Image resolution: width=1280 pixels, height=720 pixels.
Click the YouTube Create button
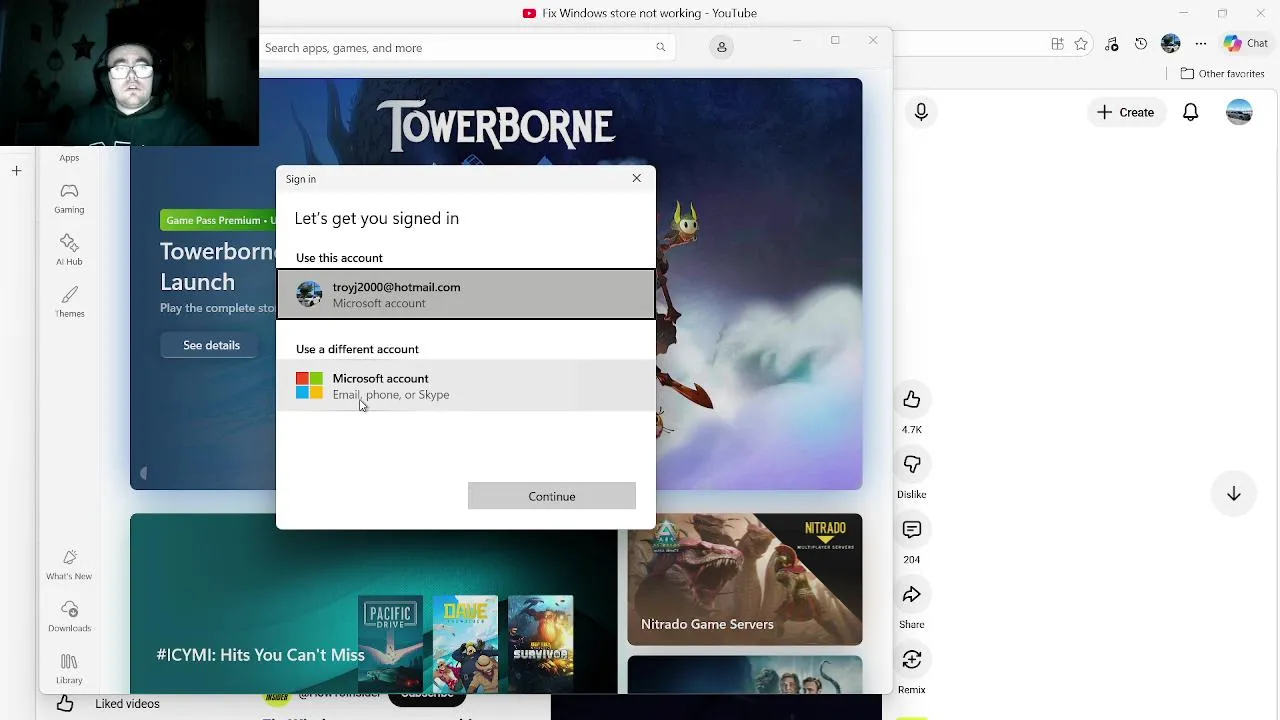click(1125, 112)
